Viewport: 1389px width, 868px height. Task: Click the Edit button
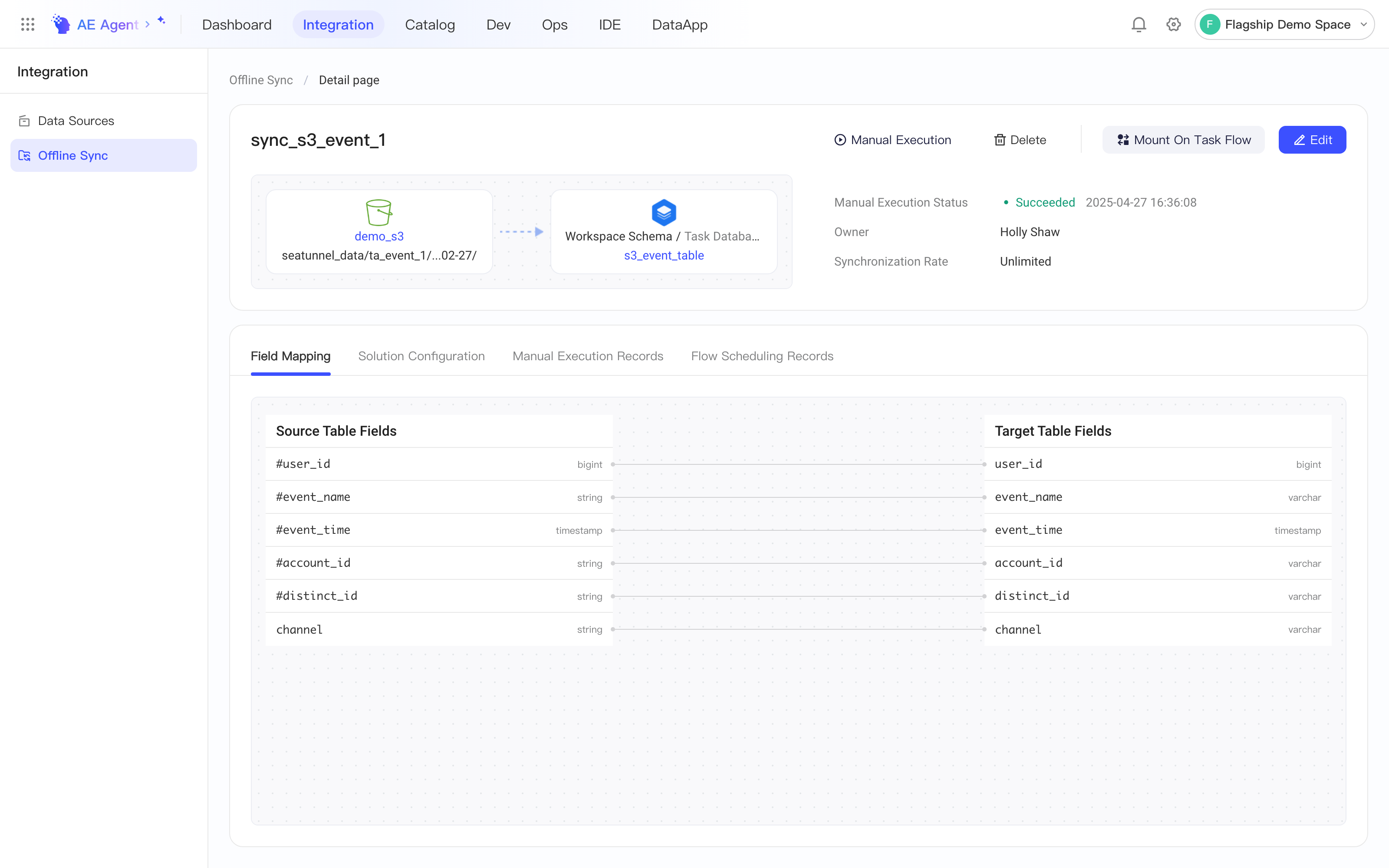click(x=1312, y=139)
